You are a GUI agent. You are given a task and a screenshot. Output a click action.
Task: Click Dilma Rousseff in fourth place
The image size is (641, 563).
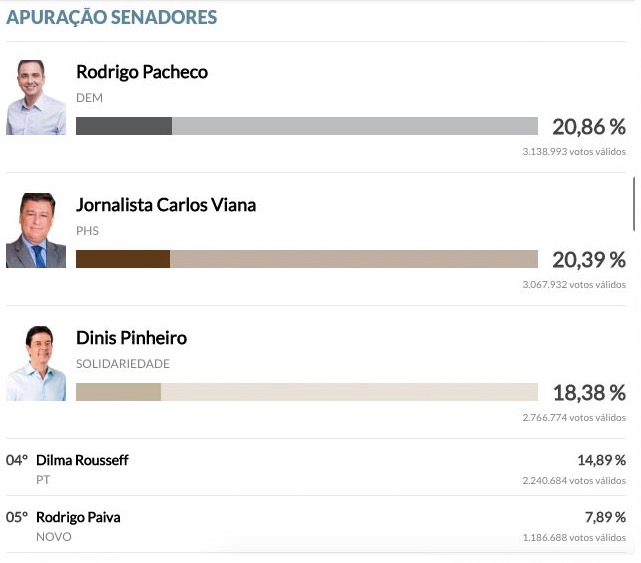click(x=82, y=461)
